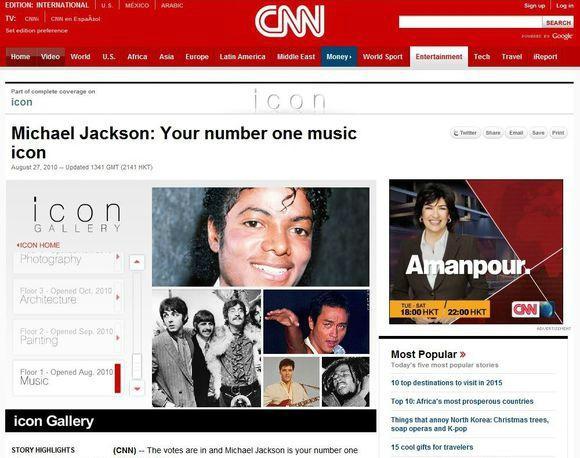The width and height of the screenshot is (580, 458).
Task: Open the World Sport navigation tab
Action: tap(382, 57)
